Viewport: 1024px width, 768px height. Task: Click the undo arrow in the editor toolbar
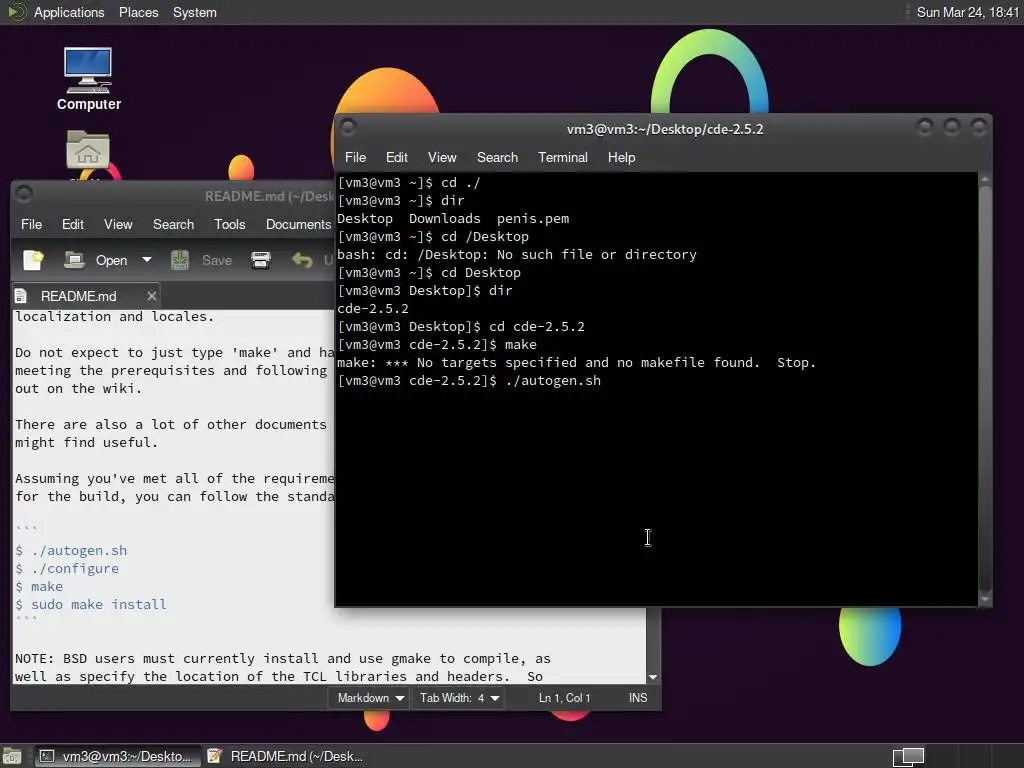pyautogui.click(x=302, y=260)
